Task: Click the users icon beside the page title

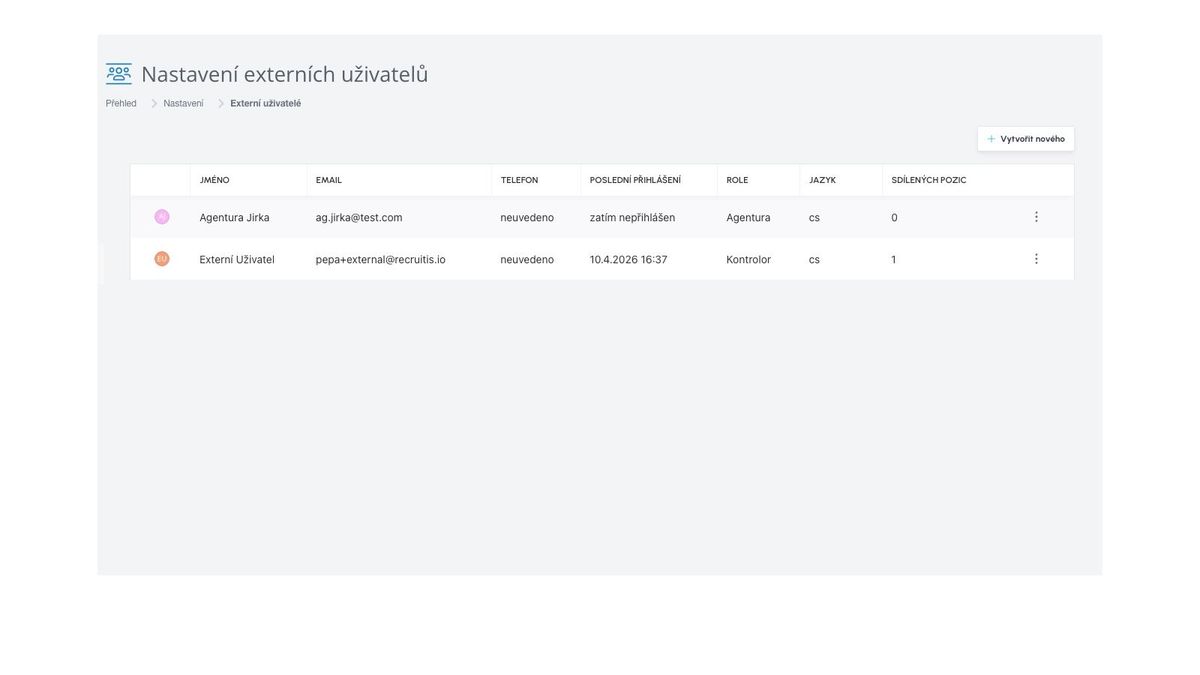Action: (x=118, y=74)
